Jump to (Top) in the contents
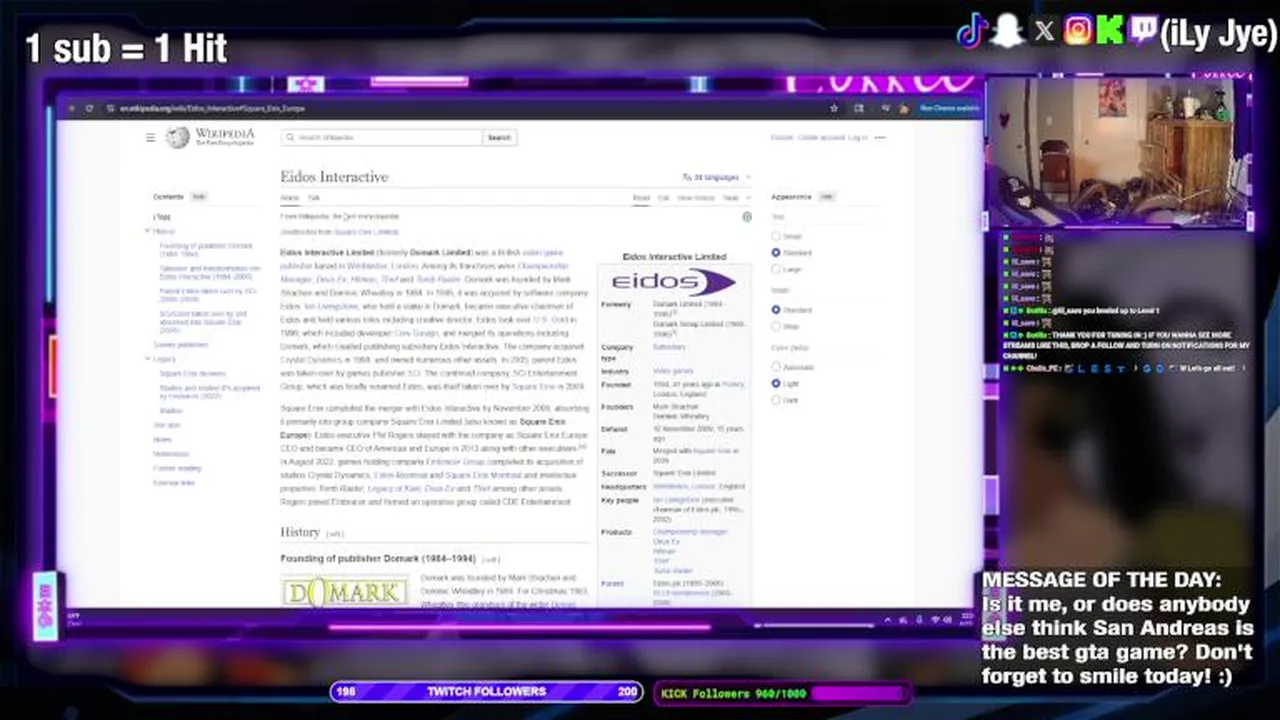1280x720 pixels. pos(162,217)
